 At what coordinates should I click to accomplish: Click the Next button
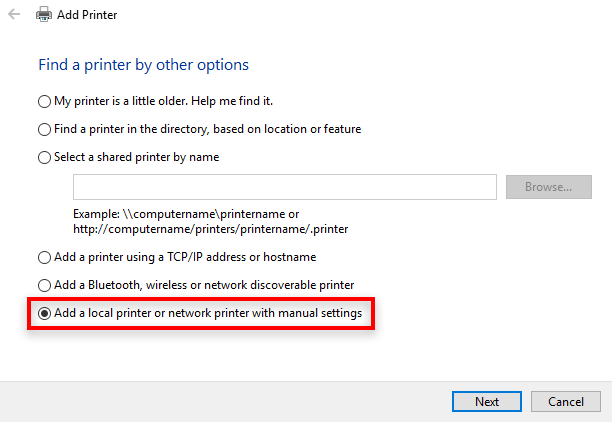pos(487,401)
